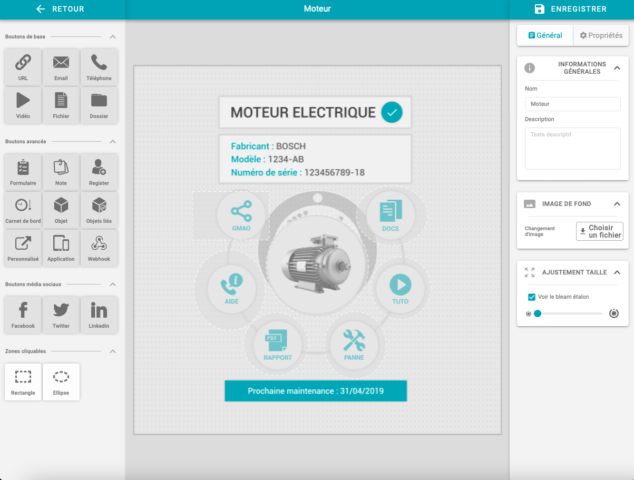Collapse the Boutons avancés section

[x=111, y=142]
